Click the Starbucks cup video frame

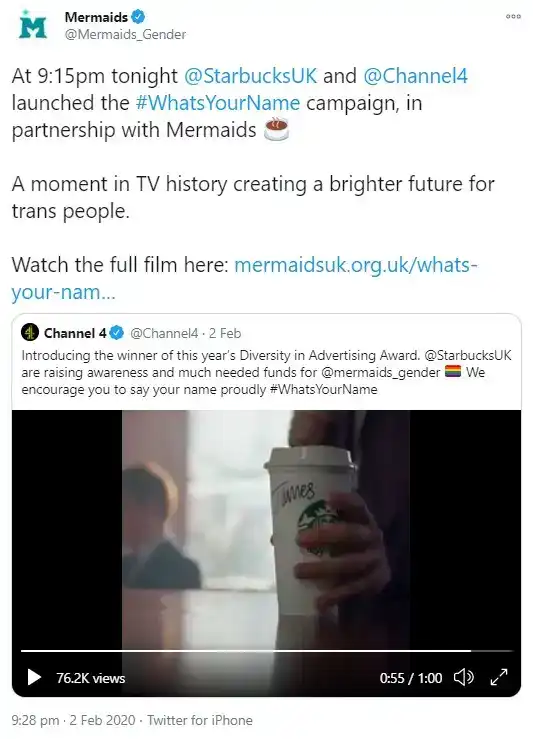(266, 528)
